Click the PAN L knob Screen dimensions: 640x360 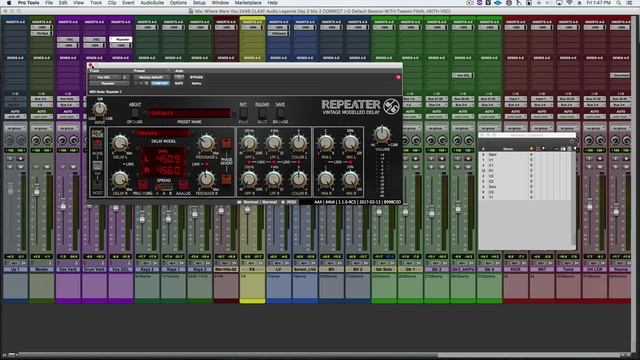326,143
